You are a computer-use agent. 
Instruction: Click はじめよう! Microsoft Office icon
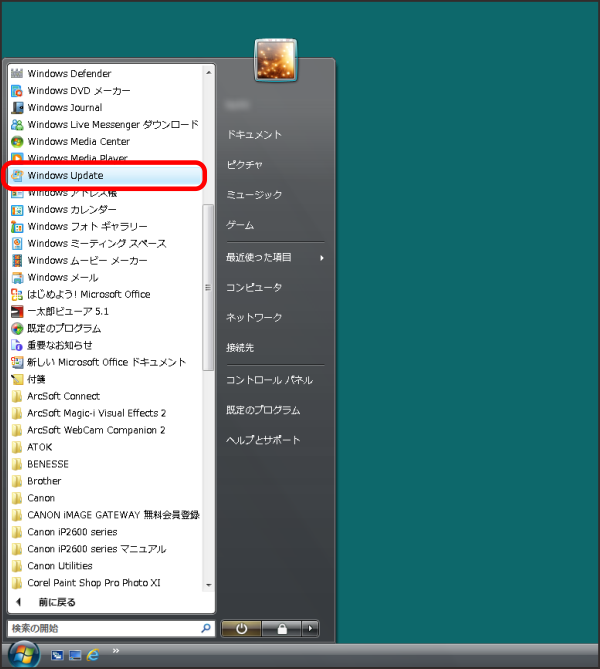tap(17, 294)
